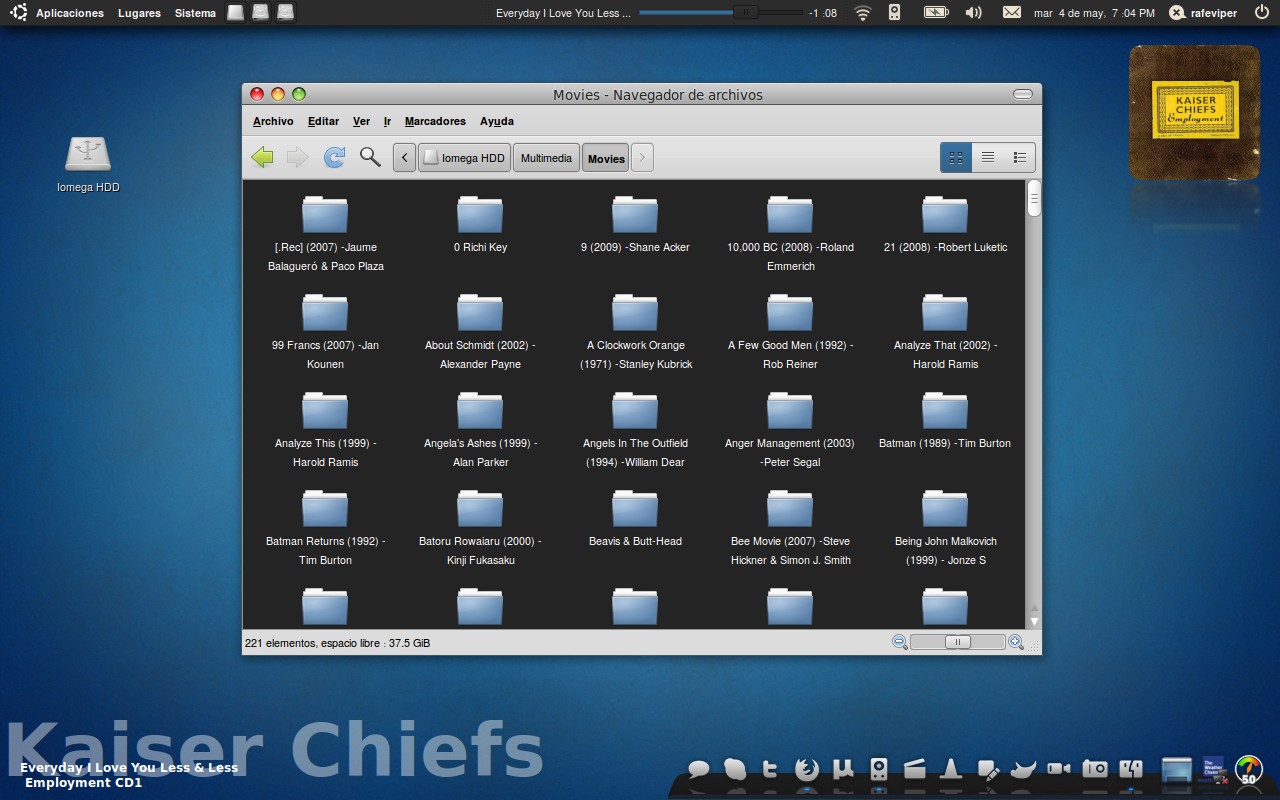Click the volume icon in the top panel
Viewport: 1280px width, 800px height.
coord(971,12)
